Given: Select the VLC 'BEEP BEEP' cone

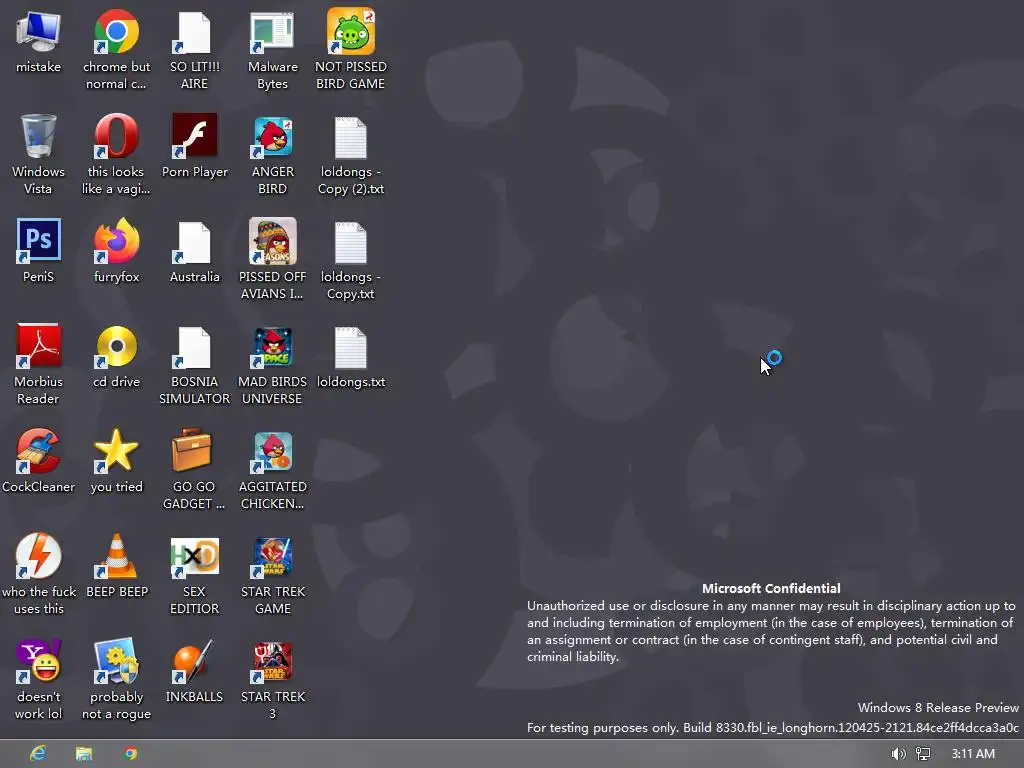Looking at the screenshot, I should coord(116,556).
